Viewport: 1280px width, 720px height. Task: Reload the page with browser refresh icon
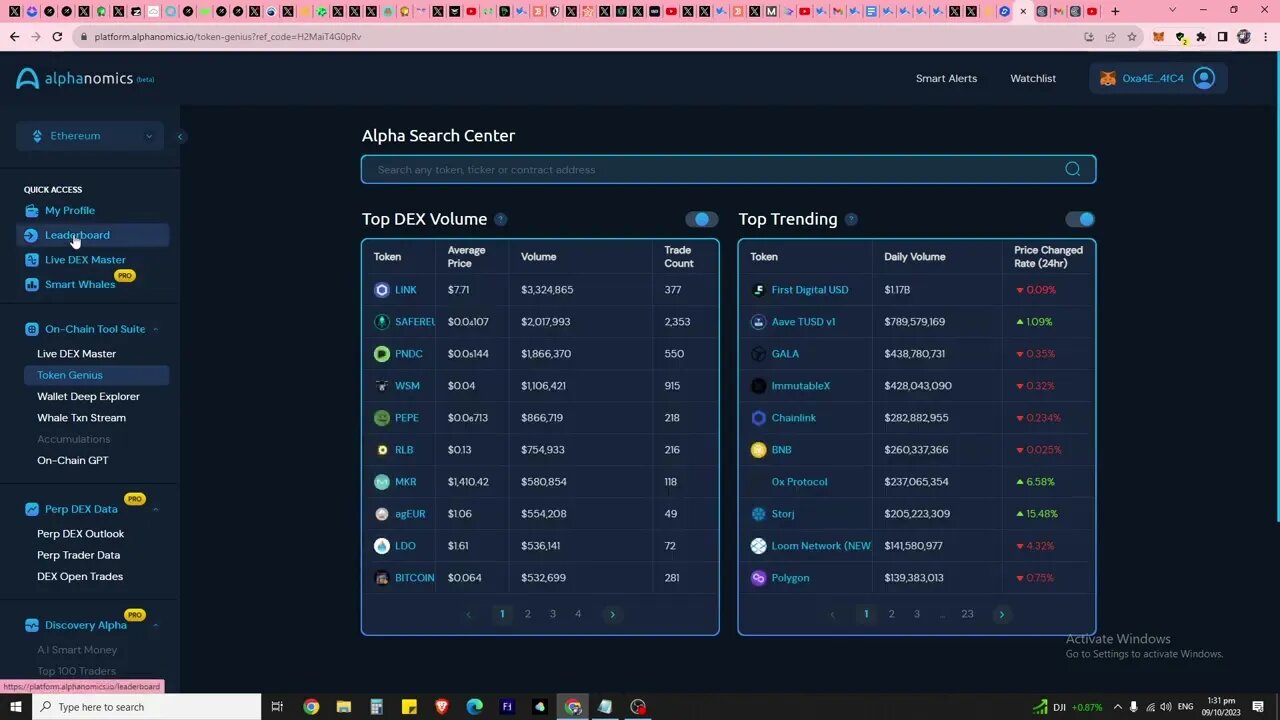click(x=57, y=36)
